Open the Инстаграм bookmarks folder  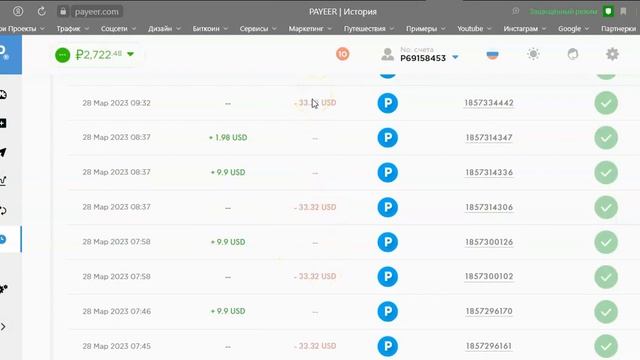(x=524, y=29)
